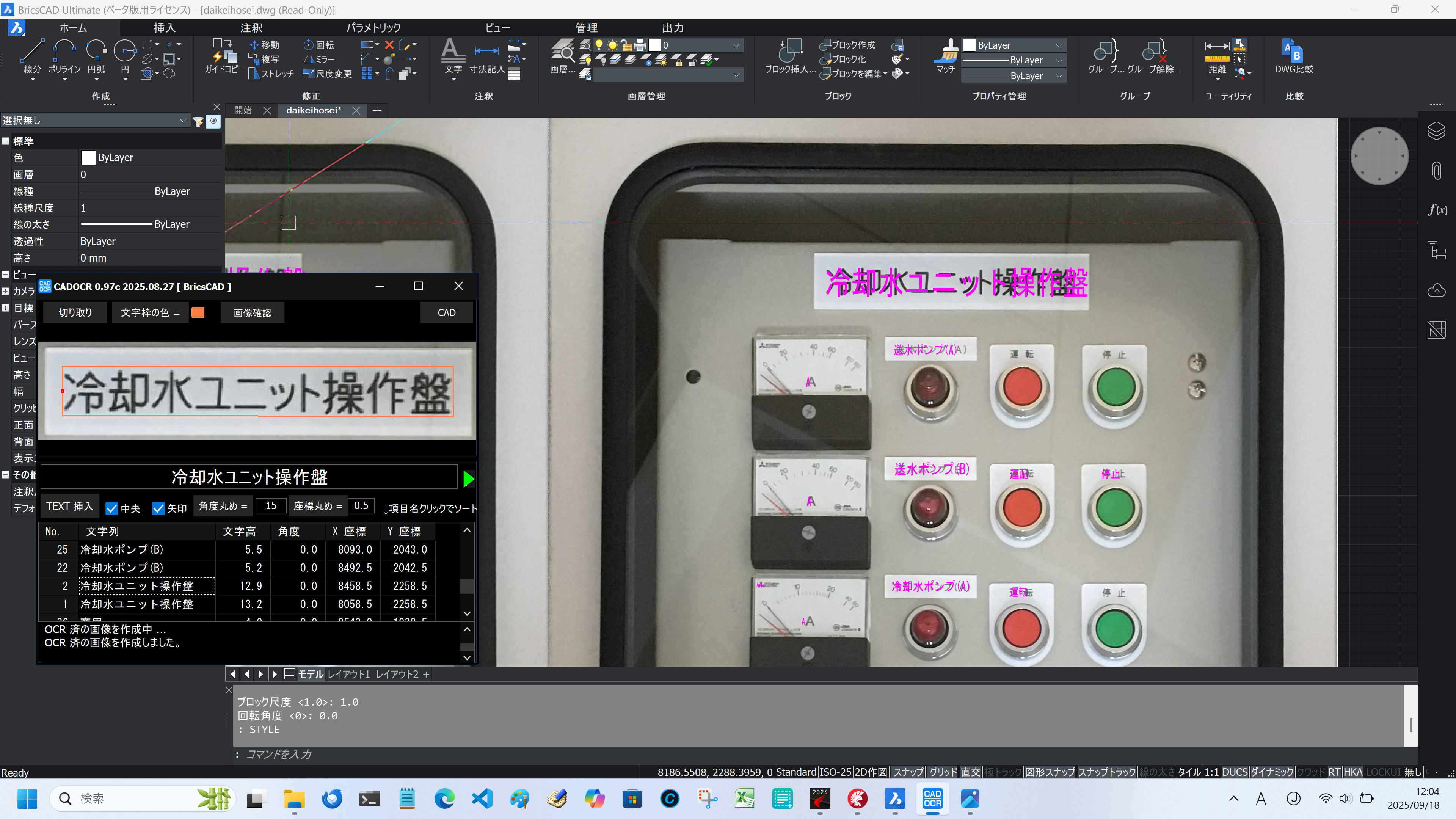Uncheck the 中央 checkbox
1456x819 pixels.
pos(112,508)
